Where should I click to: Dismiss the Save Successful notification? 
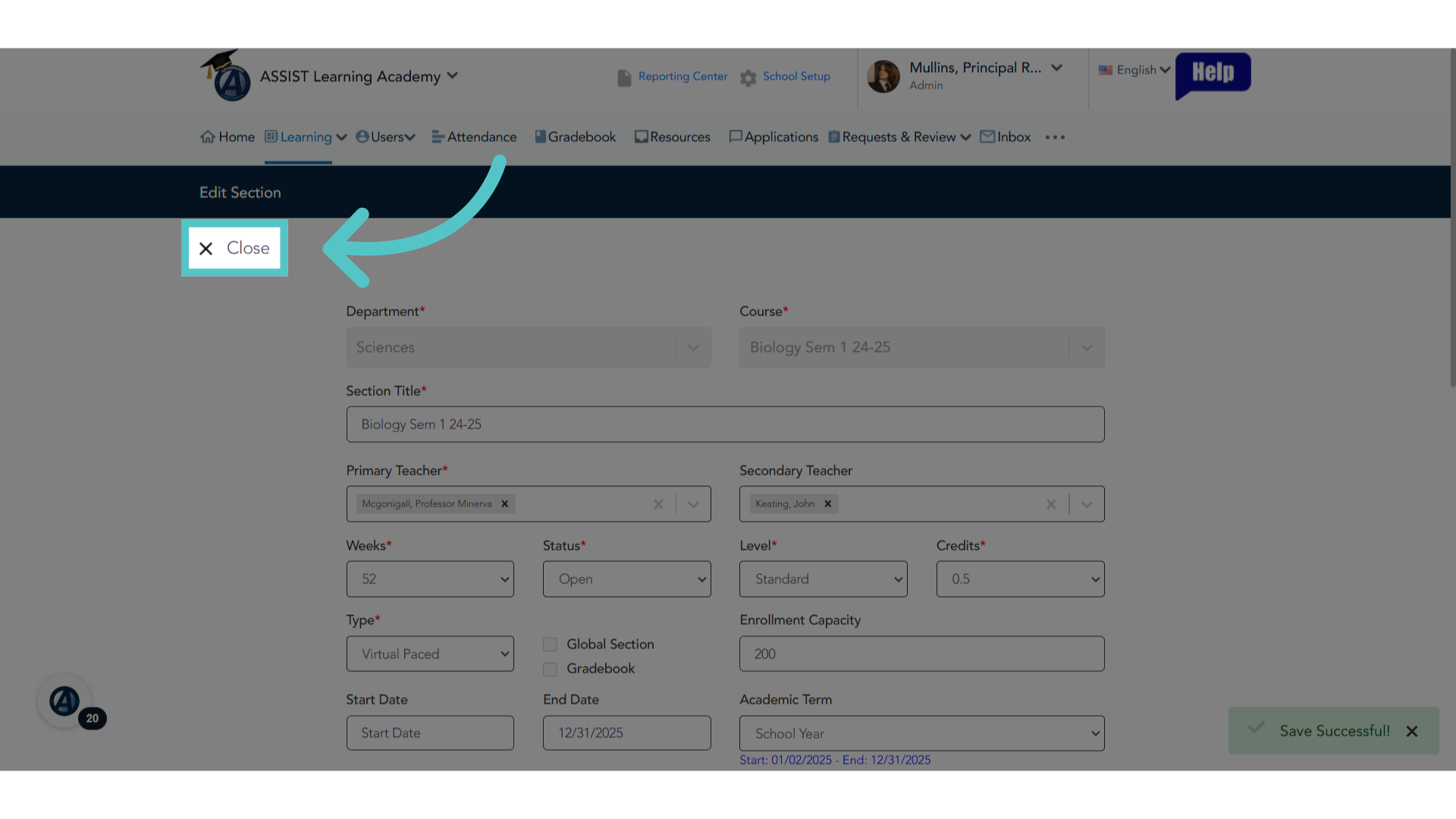1411,731
